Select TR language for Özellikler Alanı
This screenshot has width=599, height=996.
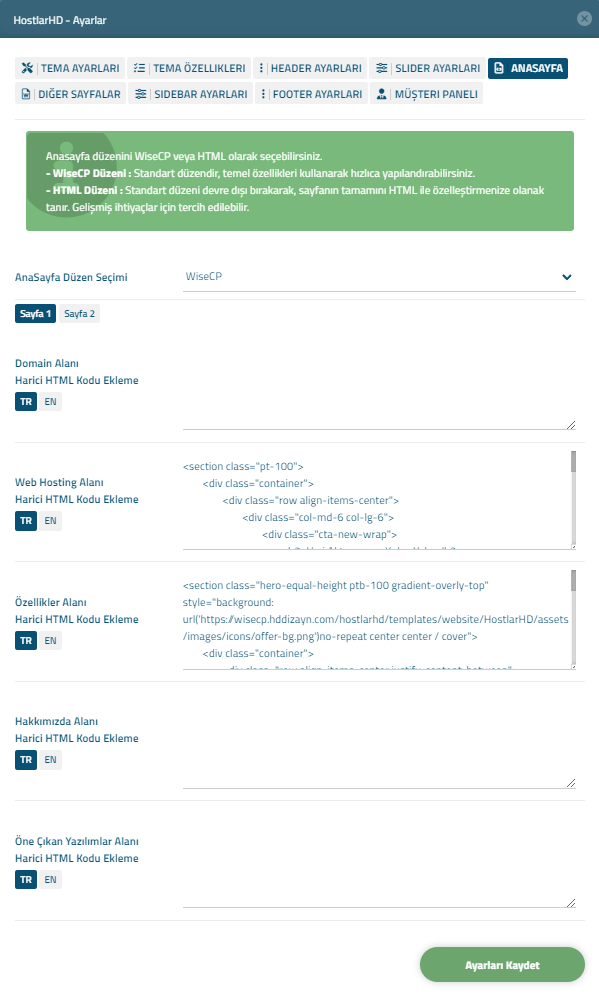[x=26, y=640]
